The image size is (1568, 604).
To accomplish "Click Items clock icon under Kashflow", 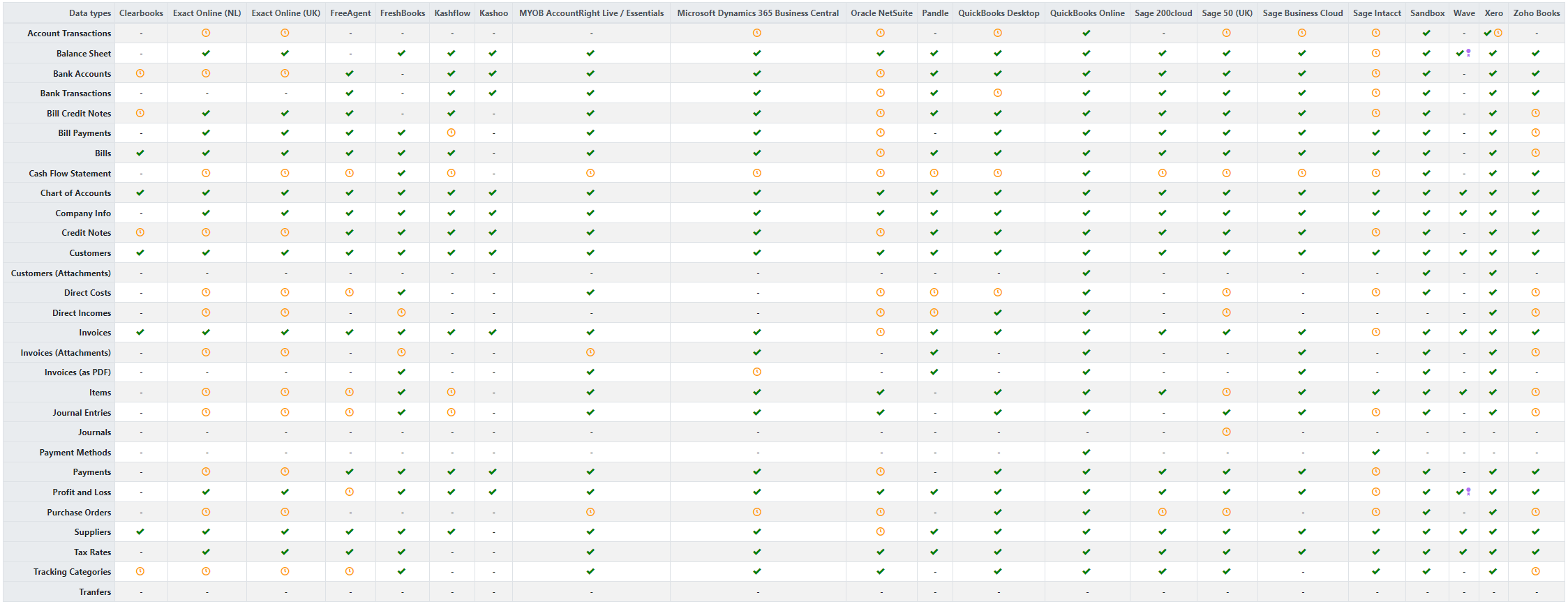I will 451,392.
